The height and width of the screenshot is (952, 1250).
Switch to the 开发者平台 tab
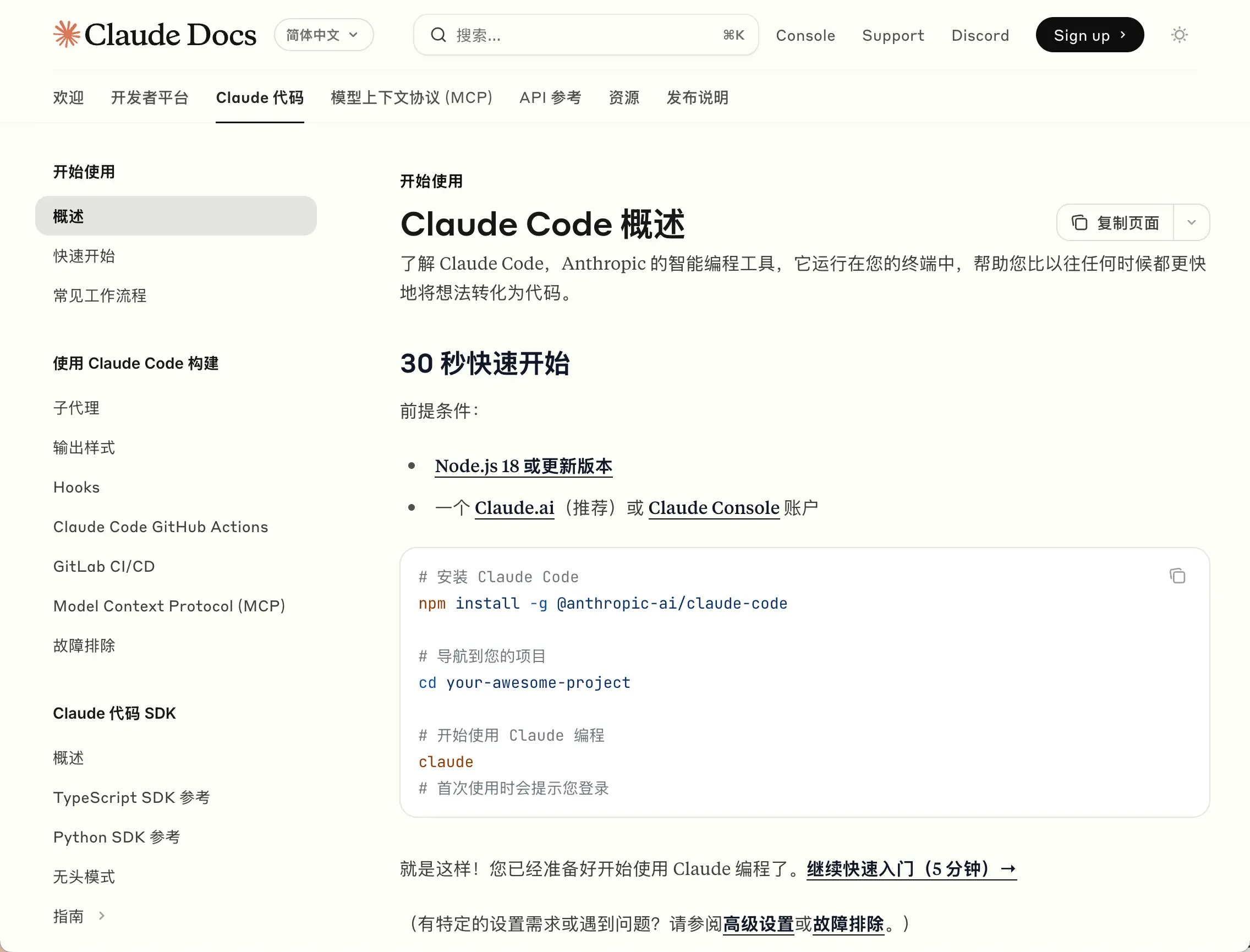coord(150,97)
